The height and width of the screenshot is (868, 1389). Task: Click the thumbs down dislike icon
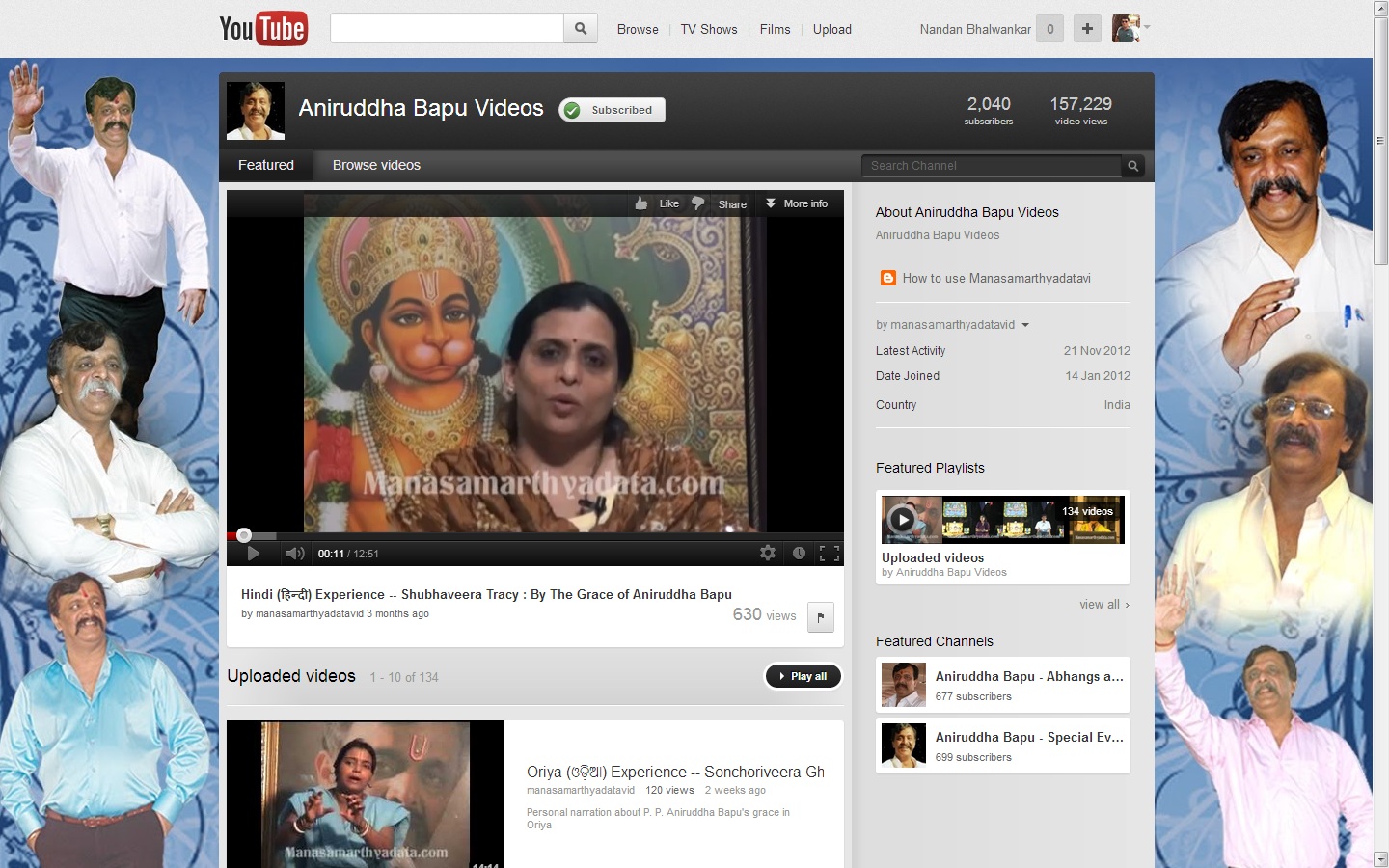click(698, 203)
